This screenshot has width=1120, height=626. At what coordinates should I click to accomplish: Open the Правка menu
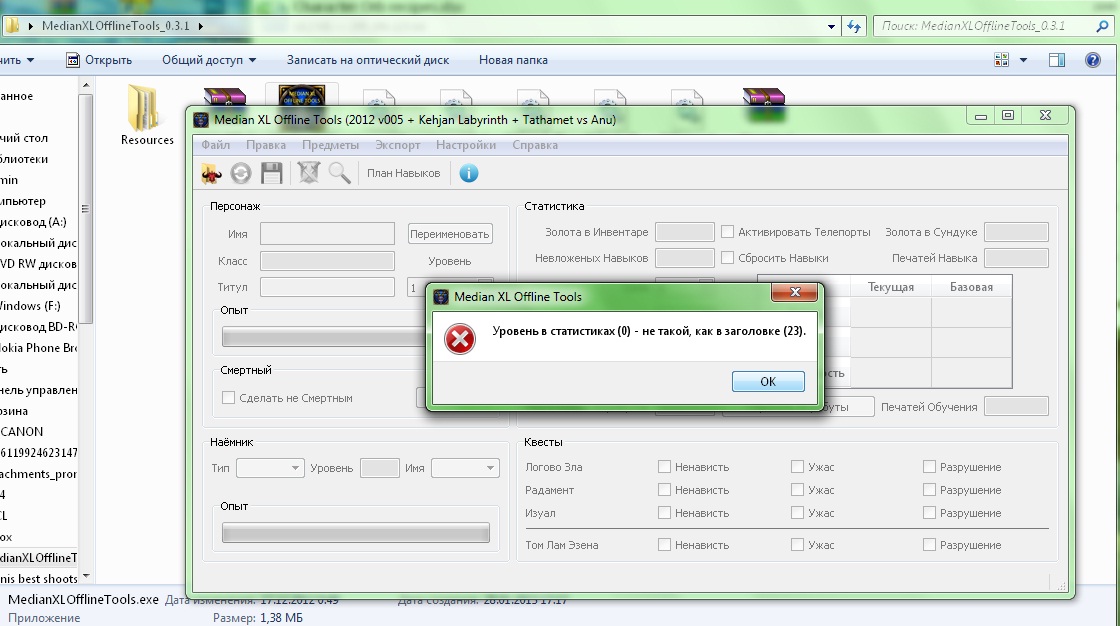tap(266, 145)
